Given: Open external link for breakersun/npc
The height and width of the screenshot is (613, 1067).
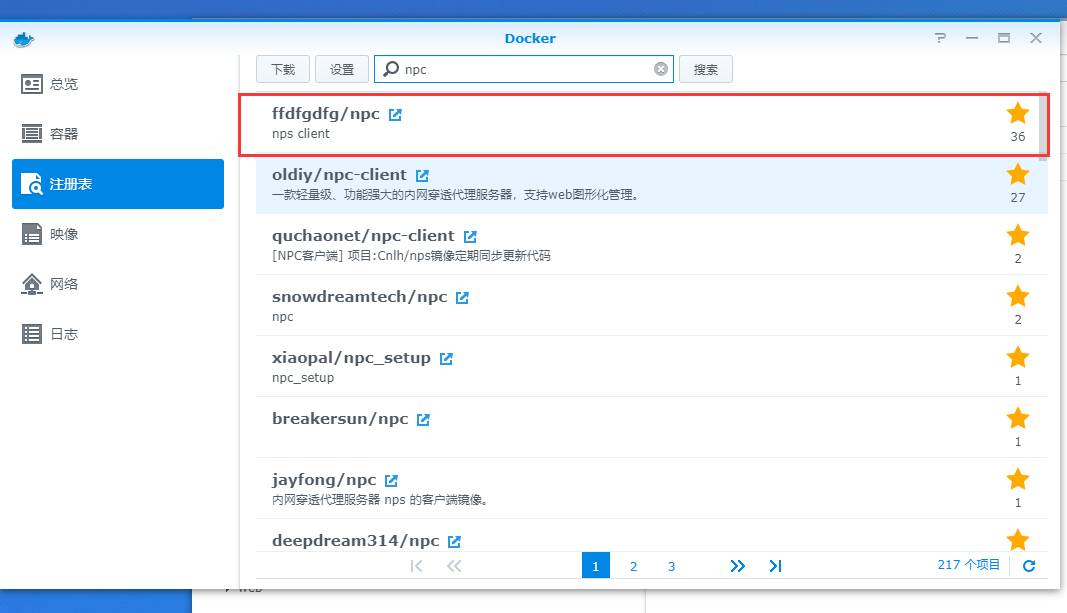Looking at the screenshot, I should tap(423, 419).
